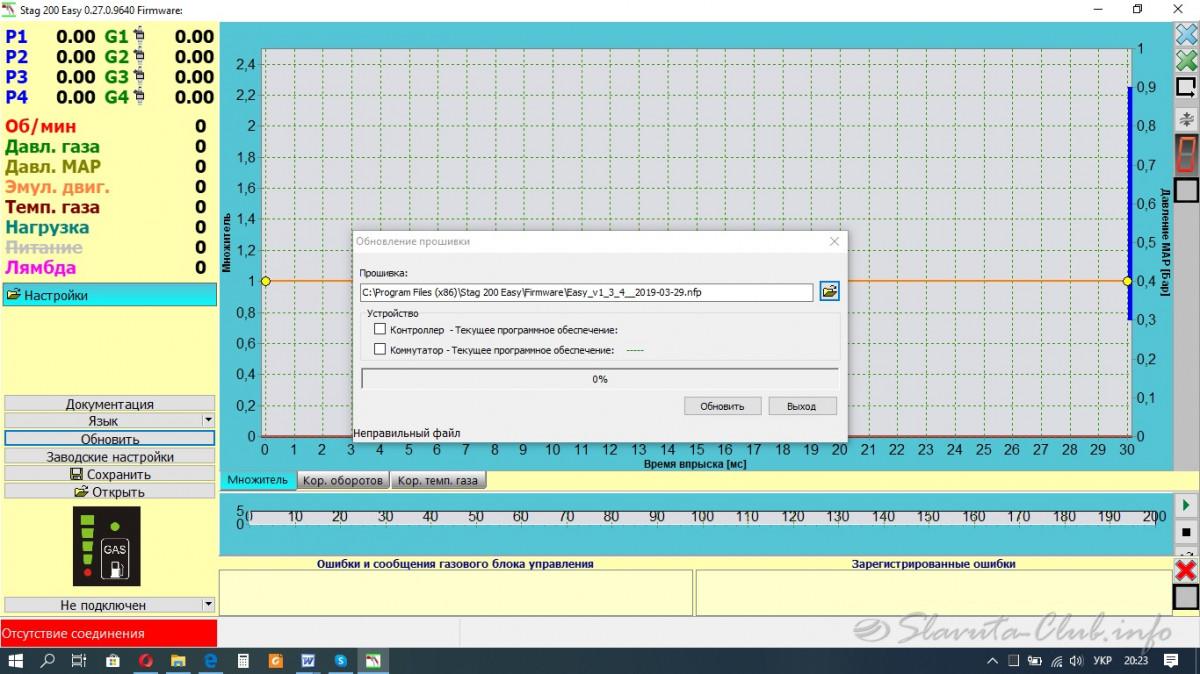Image resolution: width=1200 pixels, height=674 pixels.
Task: Click the firmware file path field
Action: [587, 292]
